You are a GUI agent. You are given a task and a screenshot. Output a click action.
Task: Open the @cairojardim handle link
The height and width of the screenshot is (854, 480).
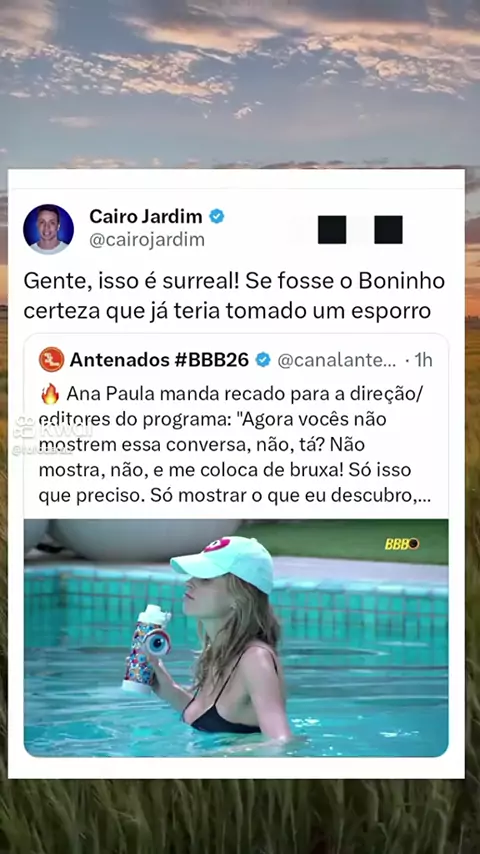[x=147, y=240]
